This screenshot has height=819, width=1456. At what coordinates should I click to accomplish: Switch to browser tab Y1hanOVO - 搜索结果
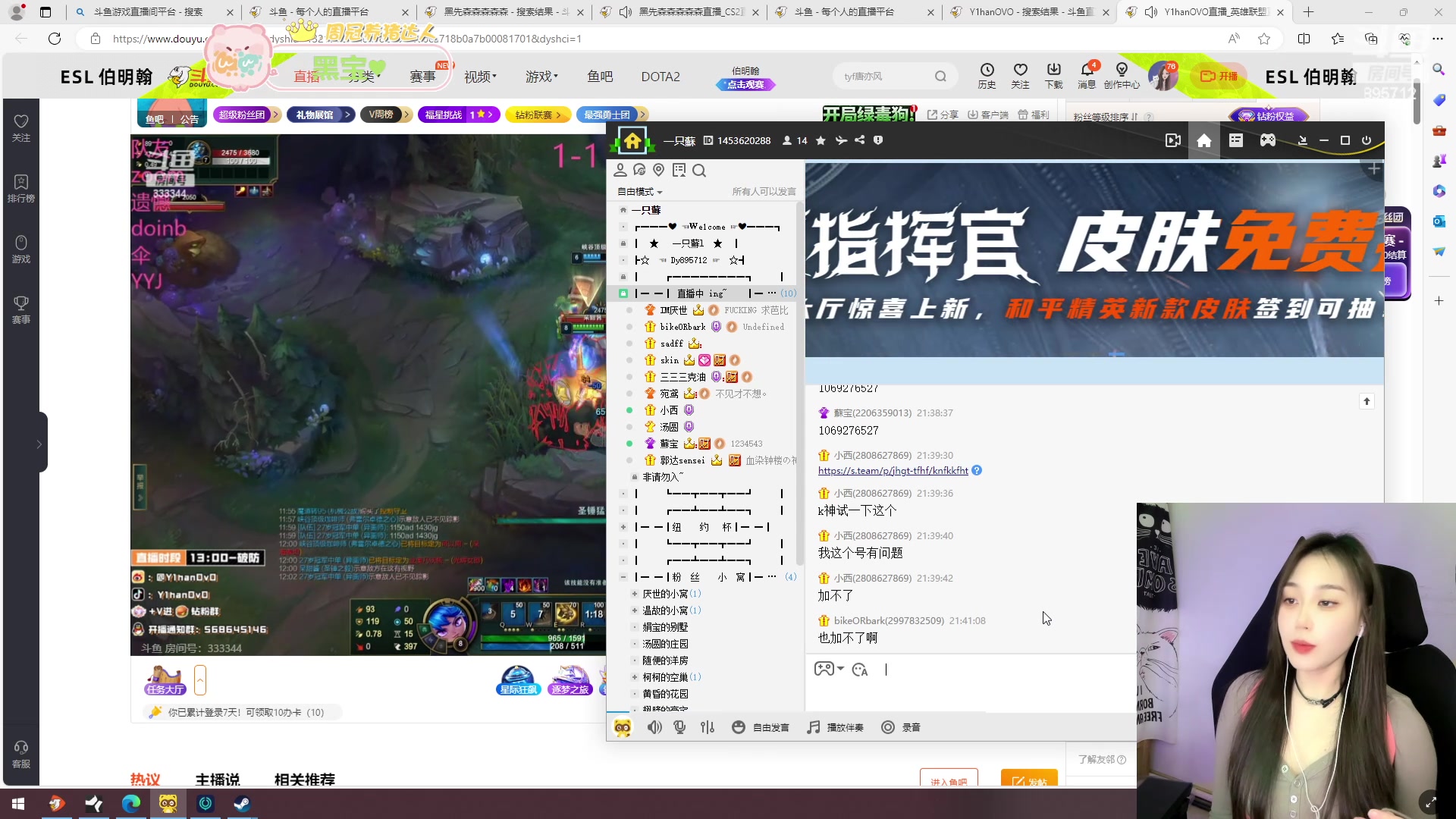[x=1031, y=12]
